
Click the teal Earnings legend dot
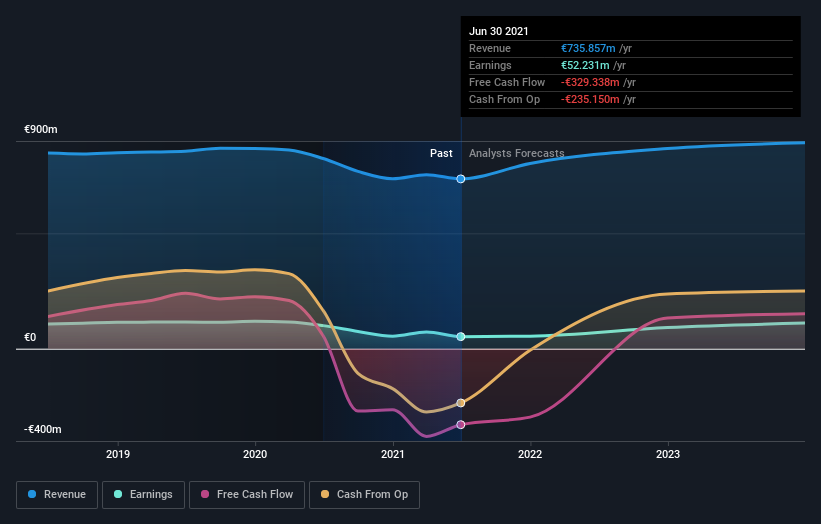tap(118, 494)
